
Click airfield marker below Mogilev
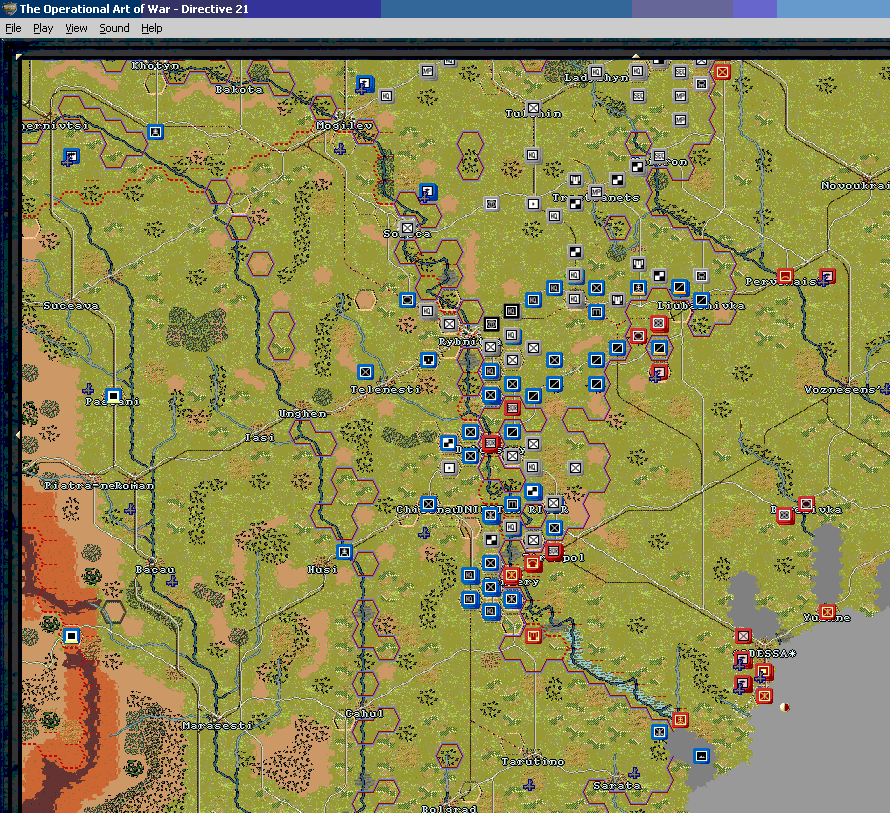(x=340, y=149)
